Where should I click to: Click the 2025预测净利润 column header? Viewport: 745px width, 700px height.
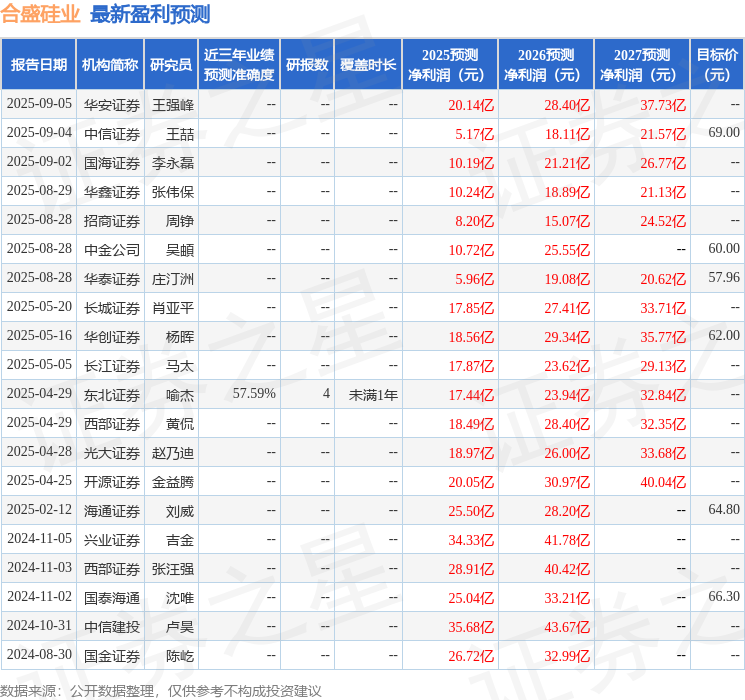tap(450, 65)
